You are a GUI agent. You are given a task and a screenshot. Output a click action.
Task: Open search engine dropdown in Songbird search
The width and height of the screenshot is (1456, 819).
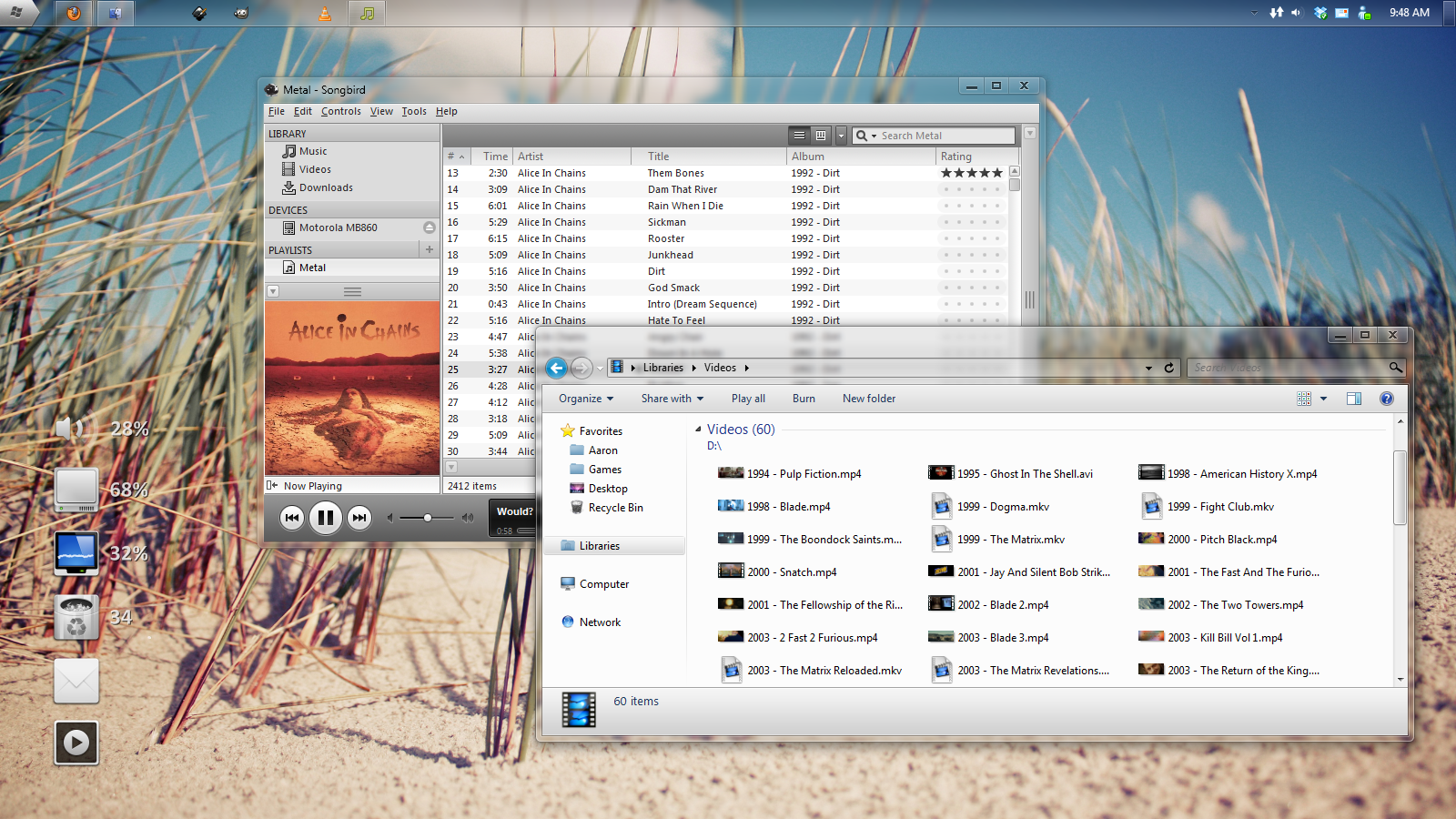pyautogui.click(x=865, y=136)
